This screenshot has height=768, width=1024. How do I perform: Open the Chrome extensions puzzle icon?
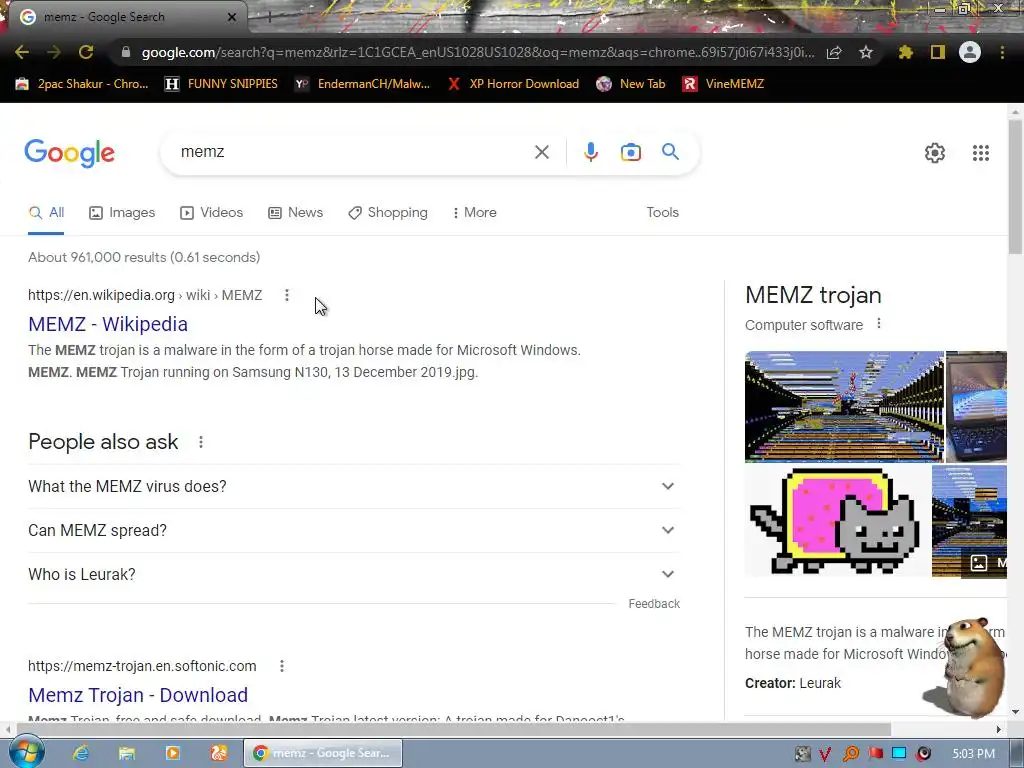tap(905, 52)
